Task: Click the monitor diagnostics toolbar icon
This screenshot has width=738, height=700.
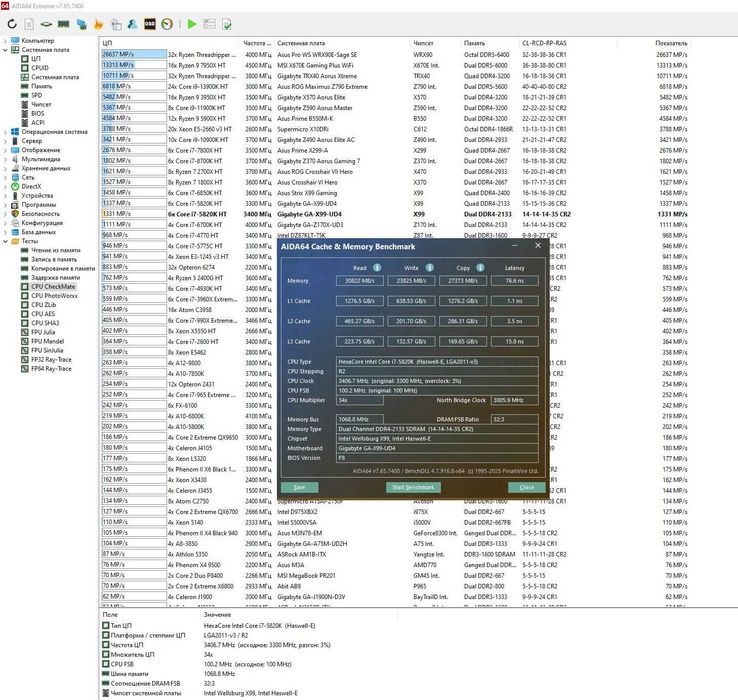Action: (x=81, y=24)
